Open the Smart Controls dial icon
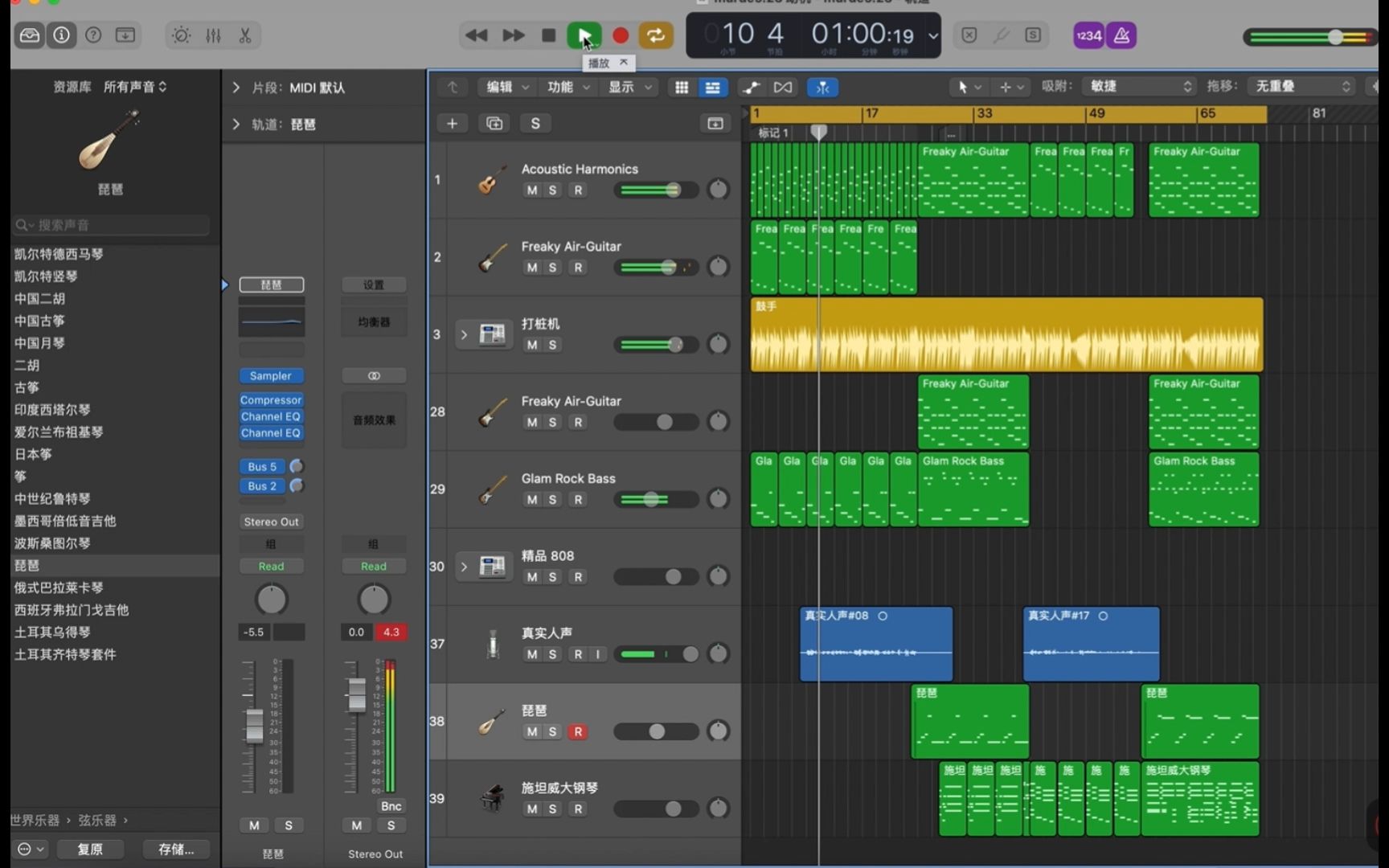Image resolution: width=1389 pixels, height=868 pixels. click(x=182, y=35)
